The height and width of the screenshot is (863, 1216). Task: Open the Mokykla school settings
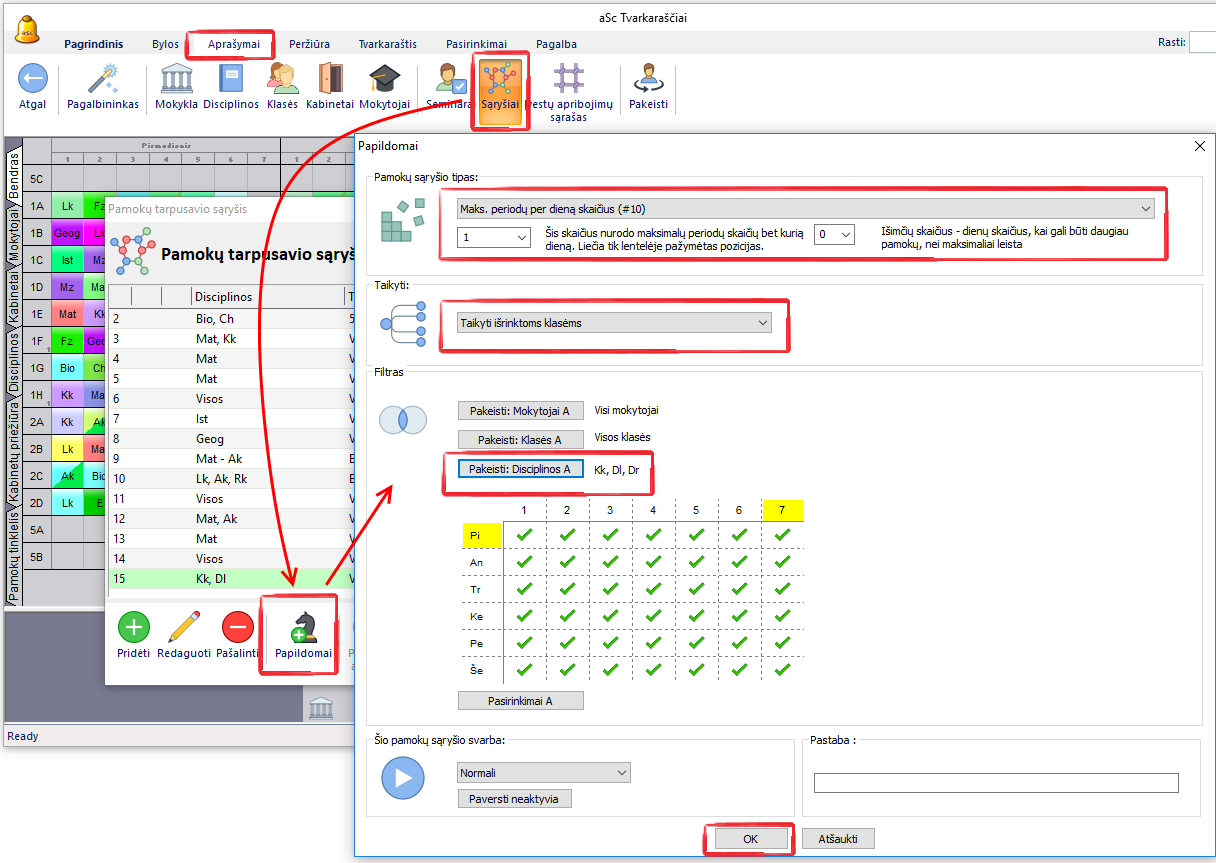[176, 79]
